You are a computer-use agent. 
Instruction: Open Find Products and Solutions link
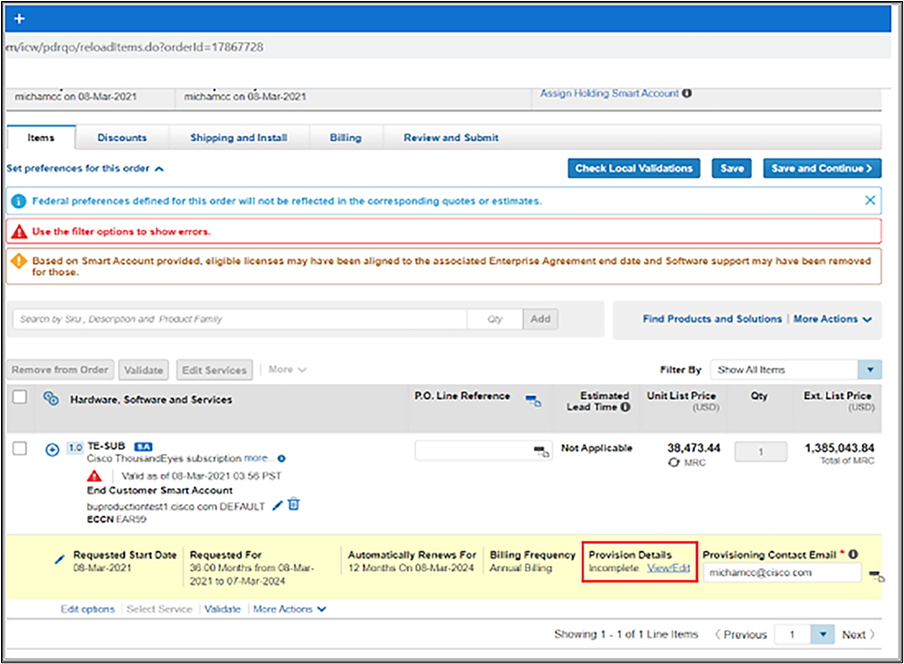coord(712,319)
